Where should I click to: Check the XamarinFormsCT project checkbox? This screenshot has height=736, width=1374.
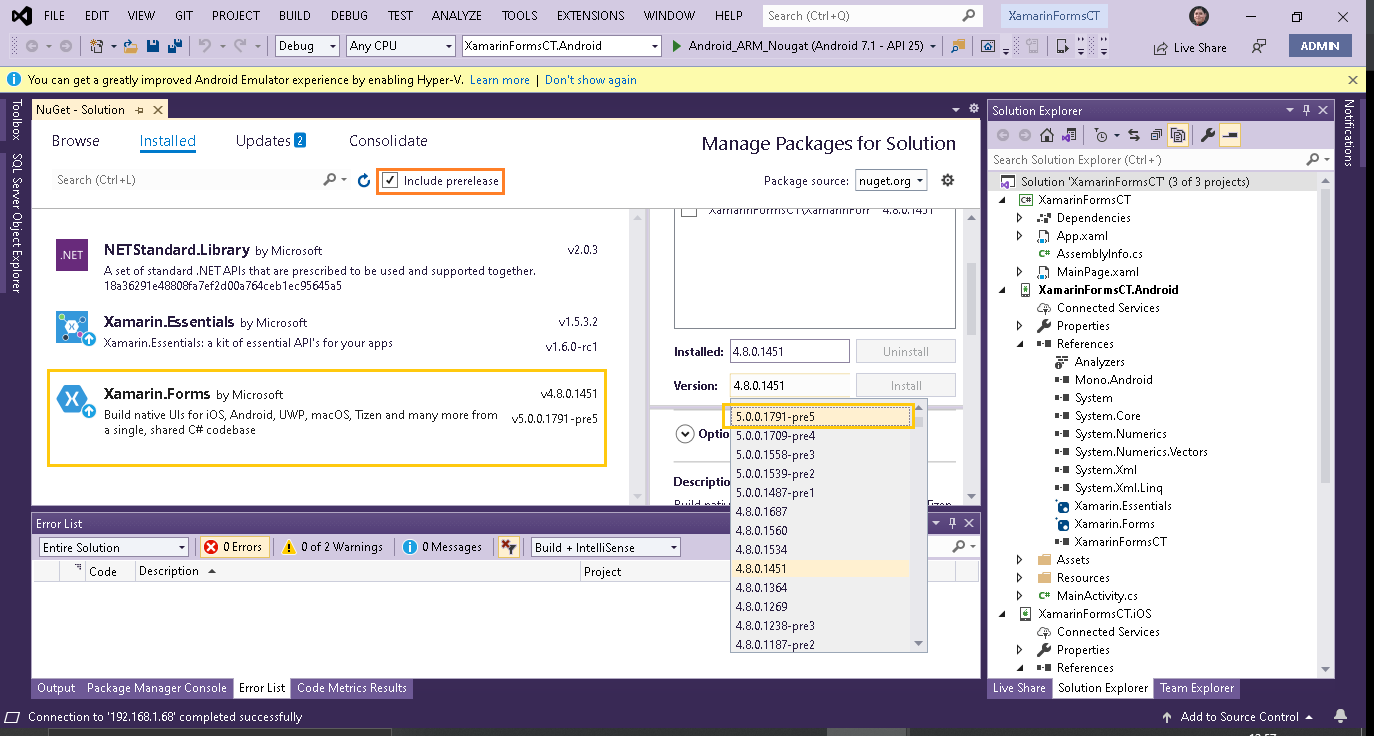689,211
